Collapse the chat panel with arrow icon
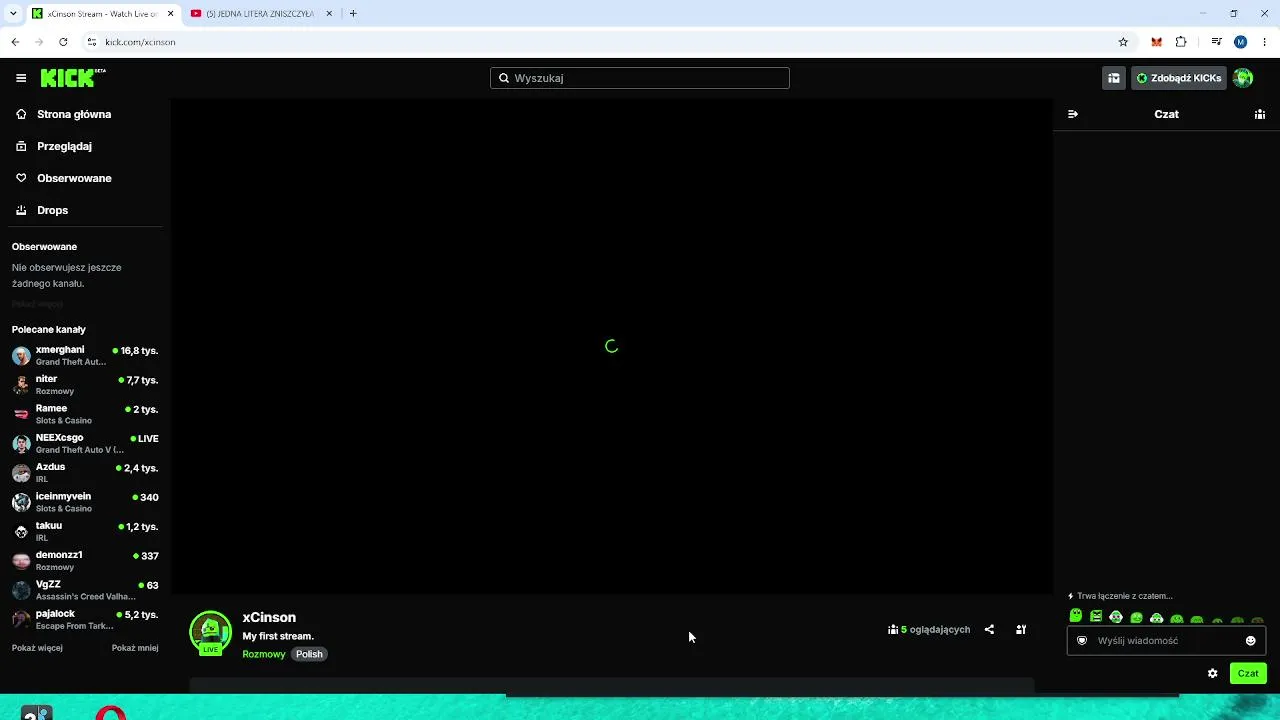1280x720 pixels. point(1073,114)
